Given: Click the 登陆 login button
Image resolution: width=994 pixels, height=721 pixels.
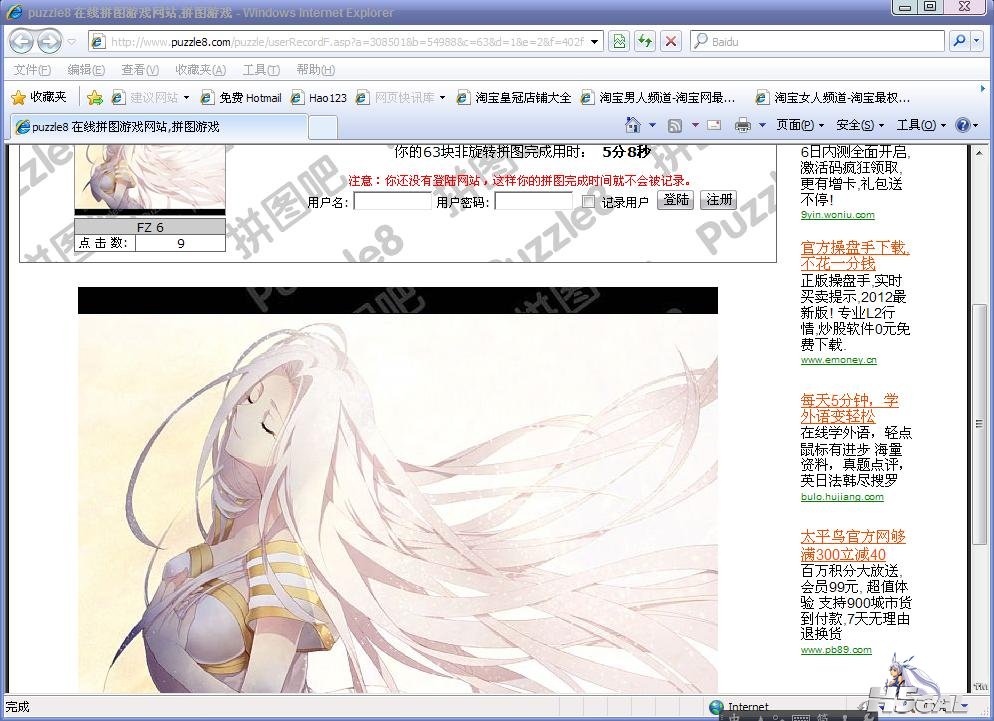Looking at the screenshot, I should pos(675,200).
